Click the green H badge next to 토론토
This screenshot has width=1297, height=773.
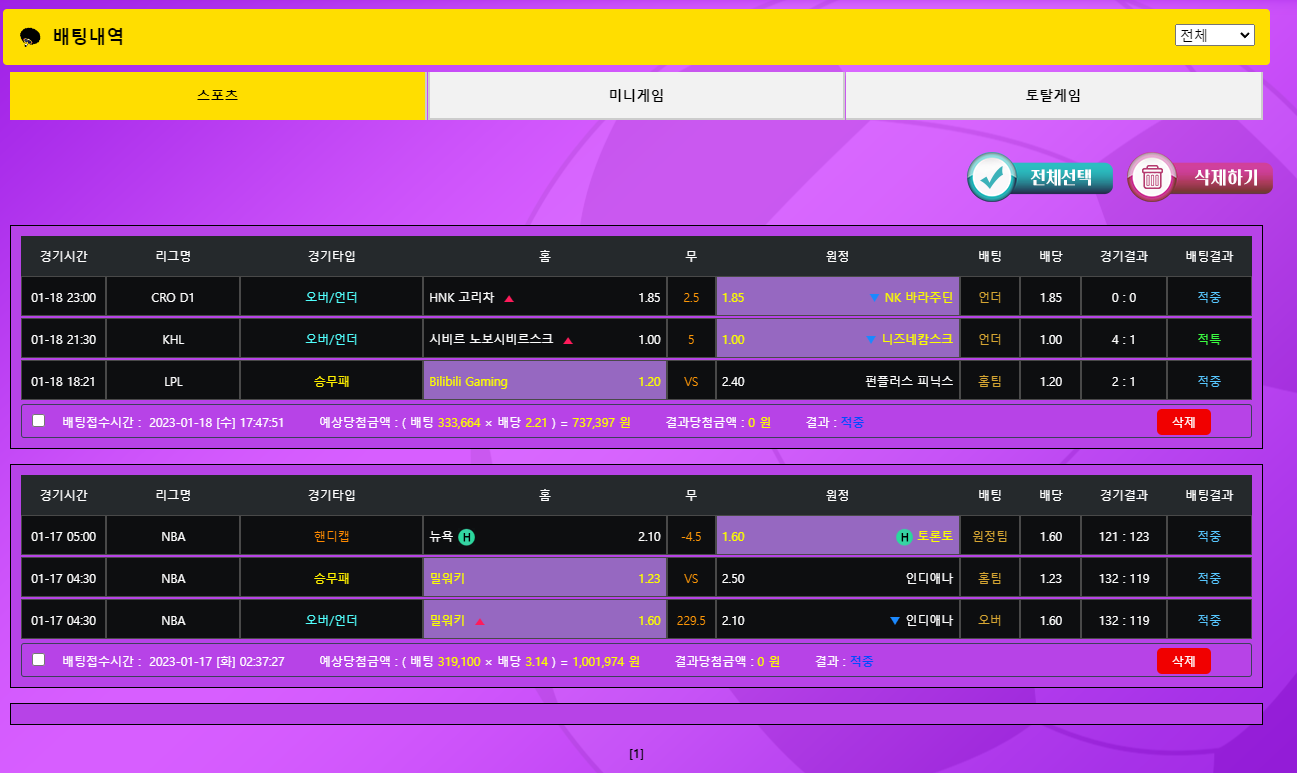(904, 537)
